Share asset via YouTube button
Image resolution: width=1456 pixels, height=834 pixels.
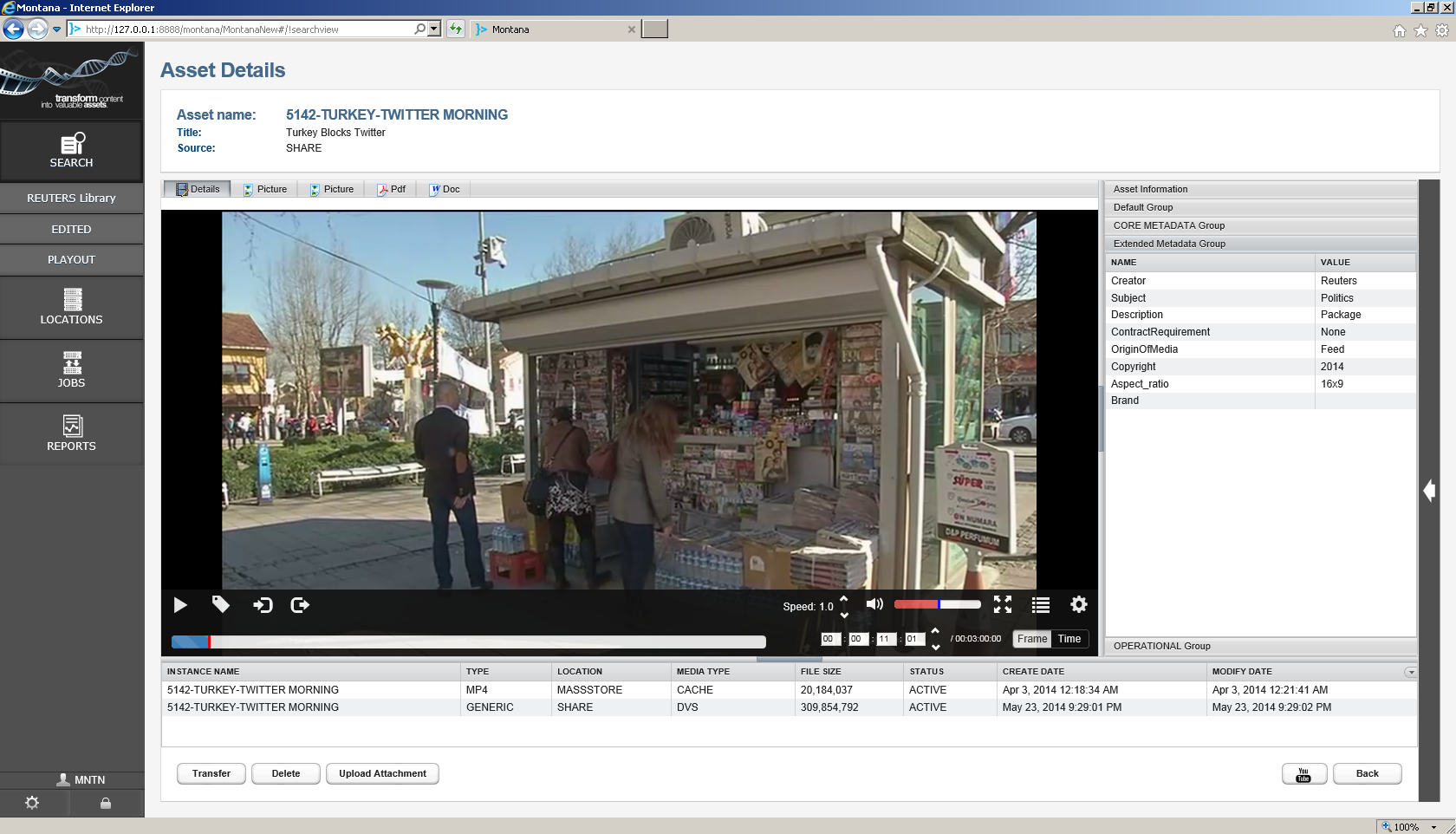tap(1303, 774)
